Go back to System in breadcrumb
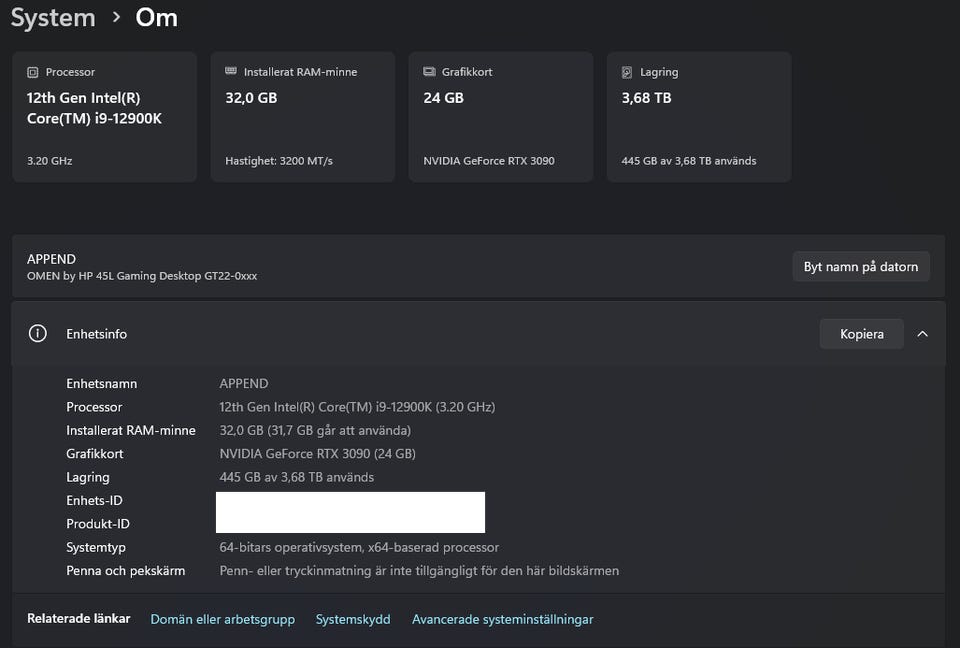The width and height of the screenshot is (960, 648). (53, 18)
